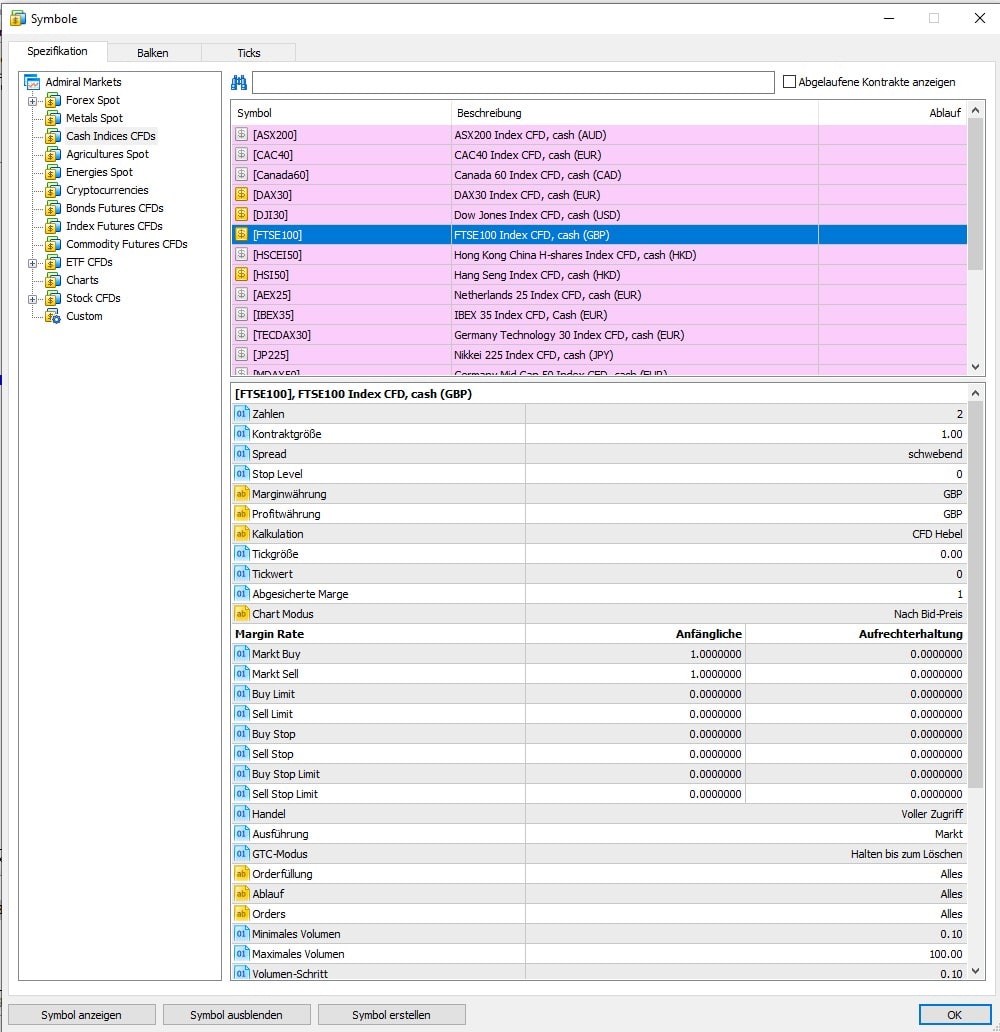Screen dimensions: 1000x1032
Task: Click the Chart Modus ab icon
Action: tap(242, 613)
